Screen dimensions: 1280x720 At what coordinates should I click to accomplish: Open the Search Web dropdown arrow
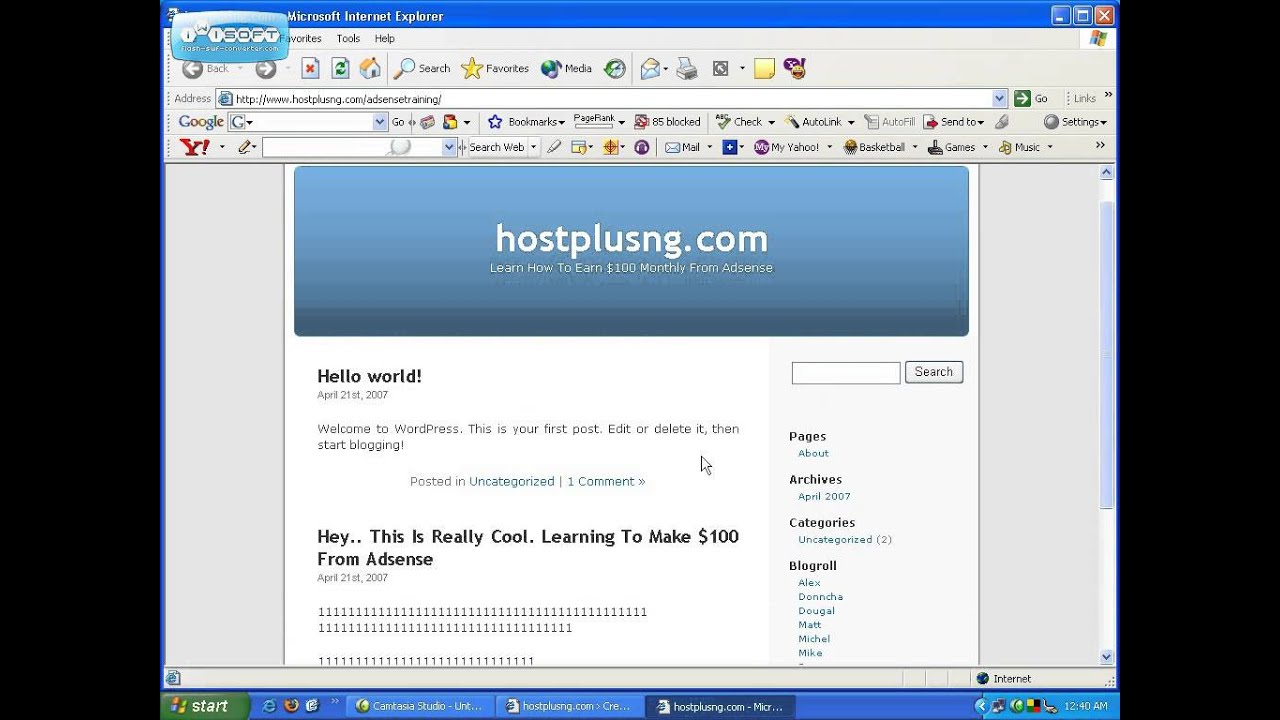point(533,147)
